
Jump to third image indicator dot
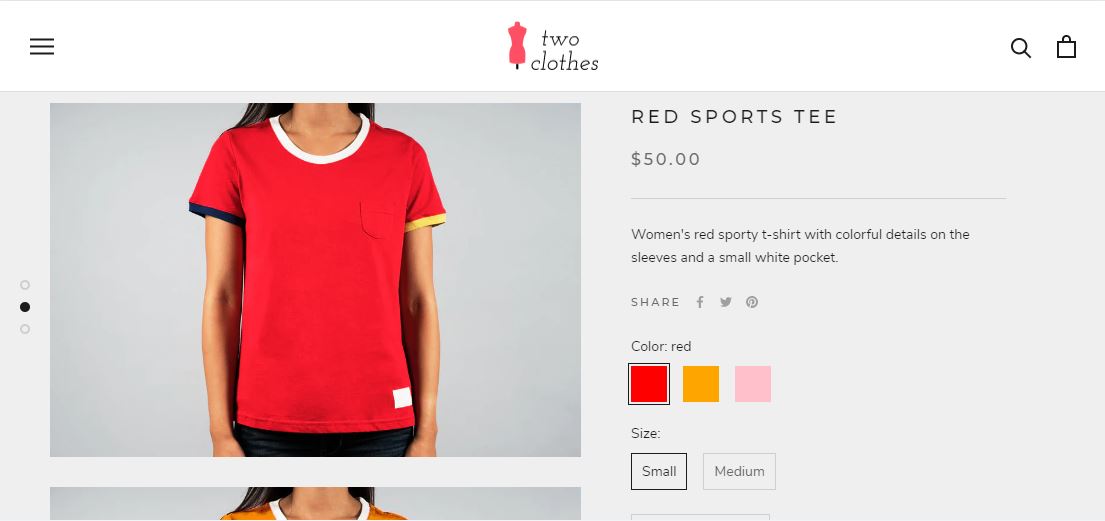click(x=25, y=329)
